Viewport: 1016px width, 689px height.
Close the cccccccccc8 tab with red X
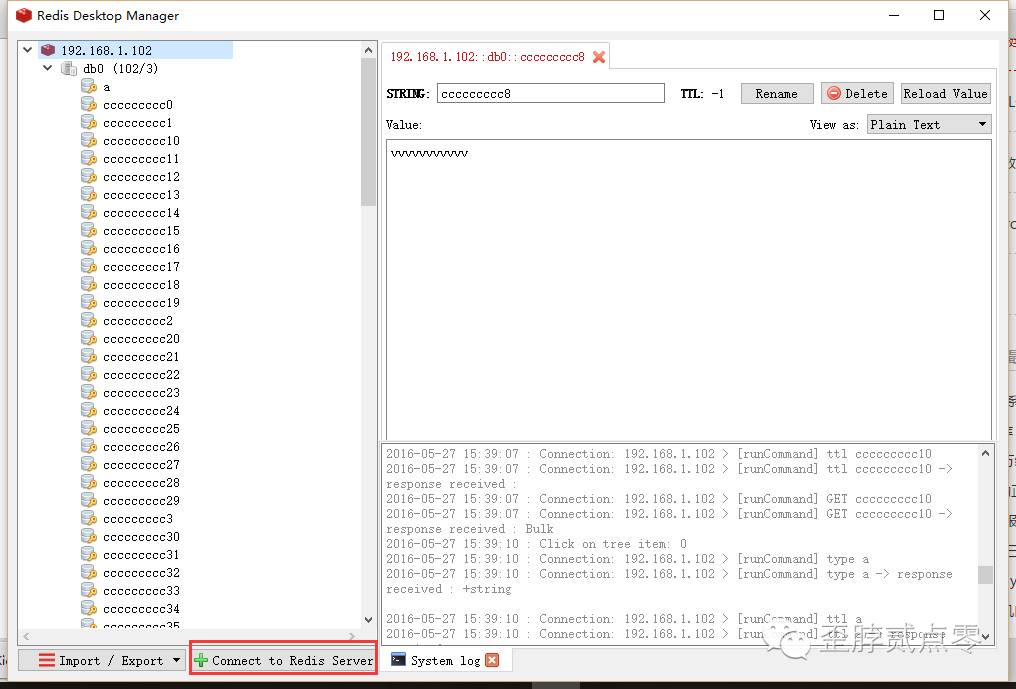[x=599, y=57]
